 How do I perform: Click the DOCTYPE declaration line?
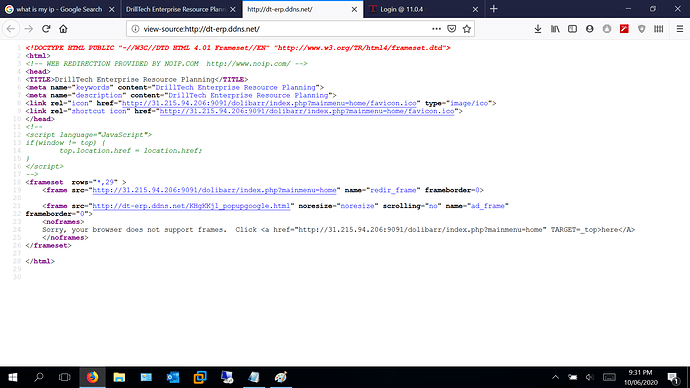pyautogui.click(x=238, y=48)
